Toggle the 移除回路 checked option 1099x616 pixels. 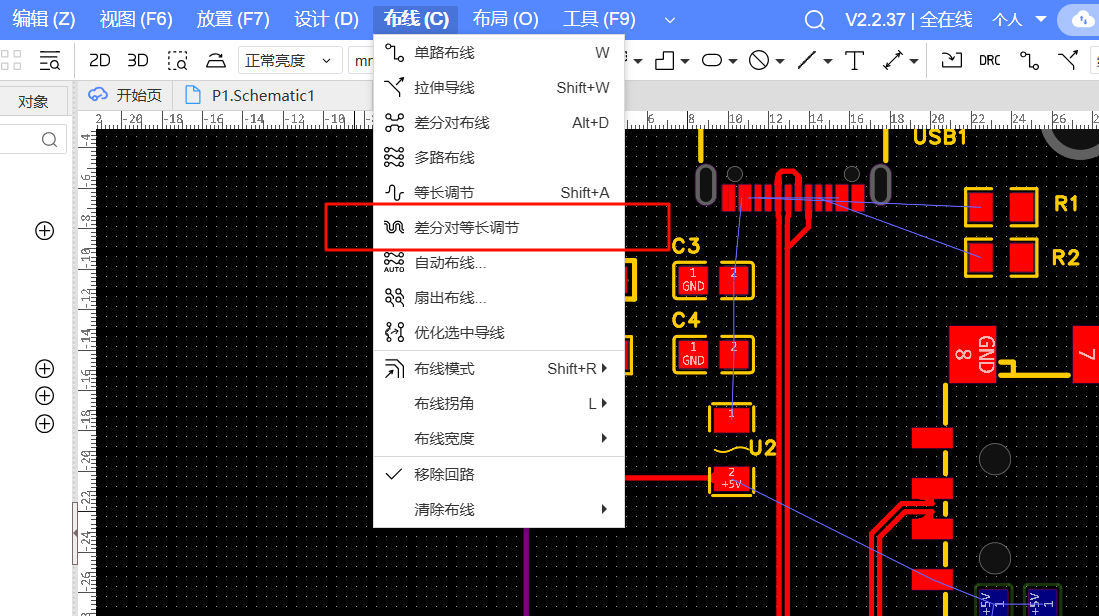[498, 474]
